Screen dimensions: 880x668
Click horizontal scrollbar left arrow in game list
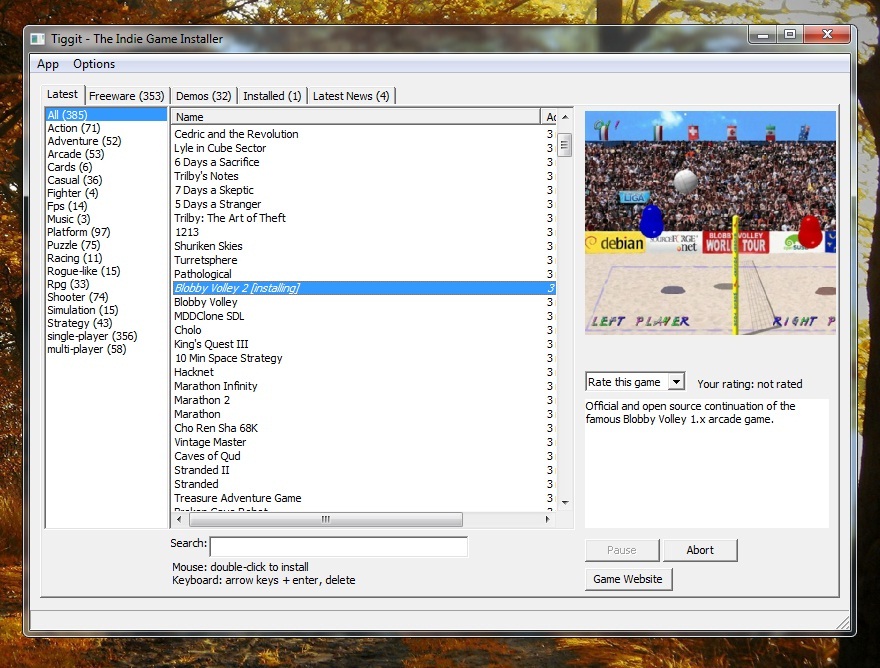(179, 519)
